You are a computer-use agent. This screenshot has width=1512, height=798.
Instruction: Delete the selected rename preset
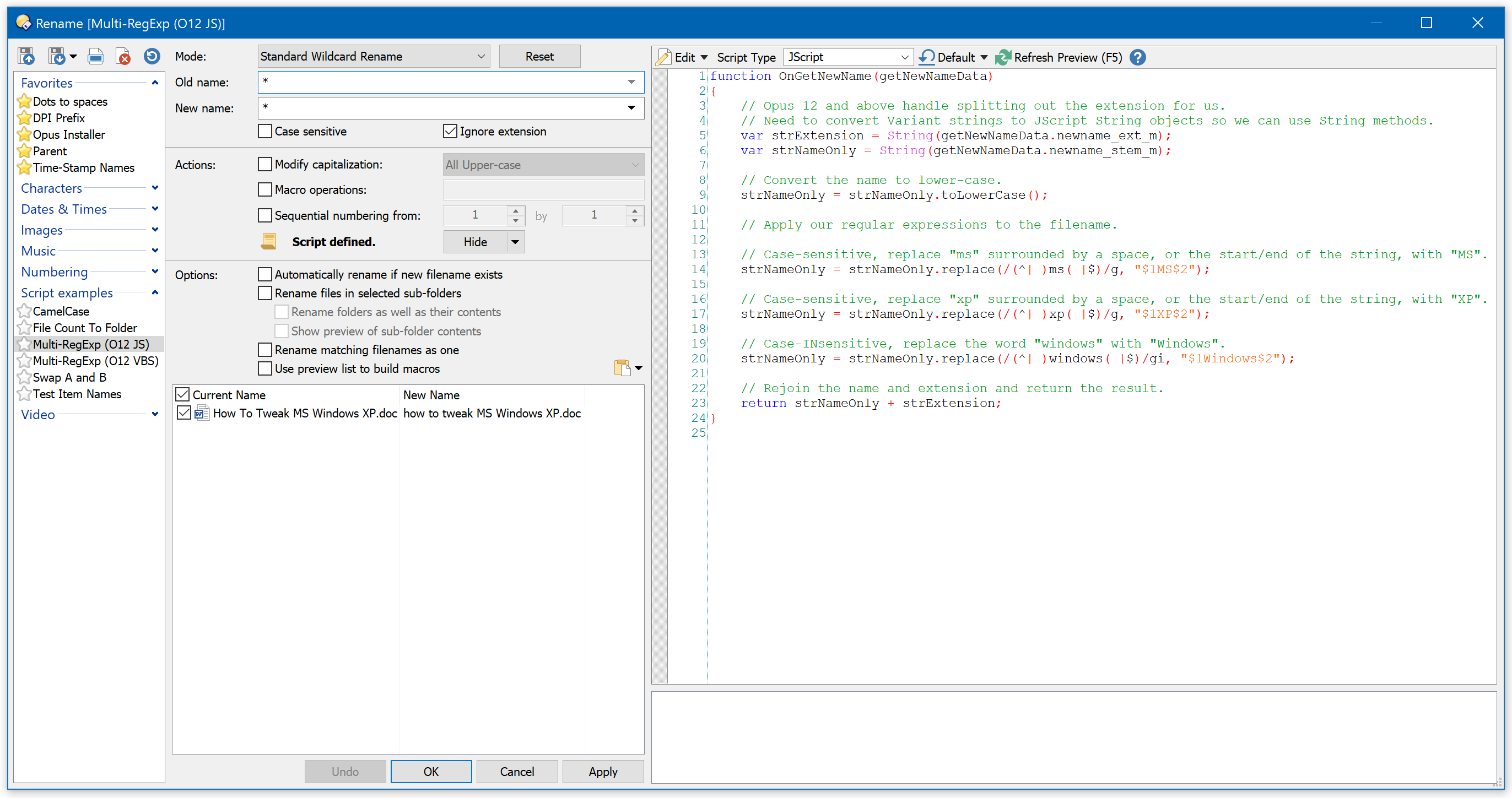(x=123, y=56)
